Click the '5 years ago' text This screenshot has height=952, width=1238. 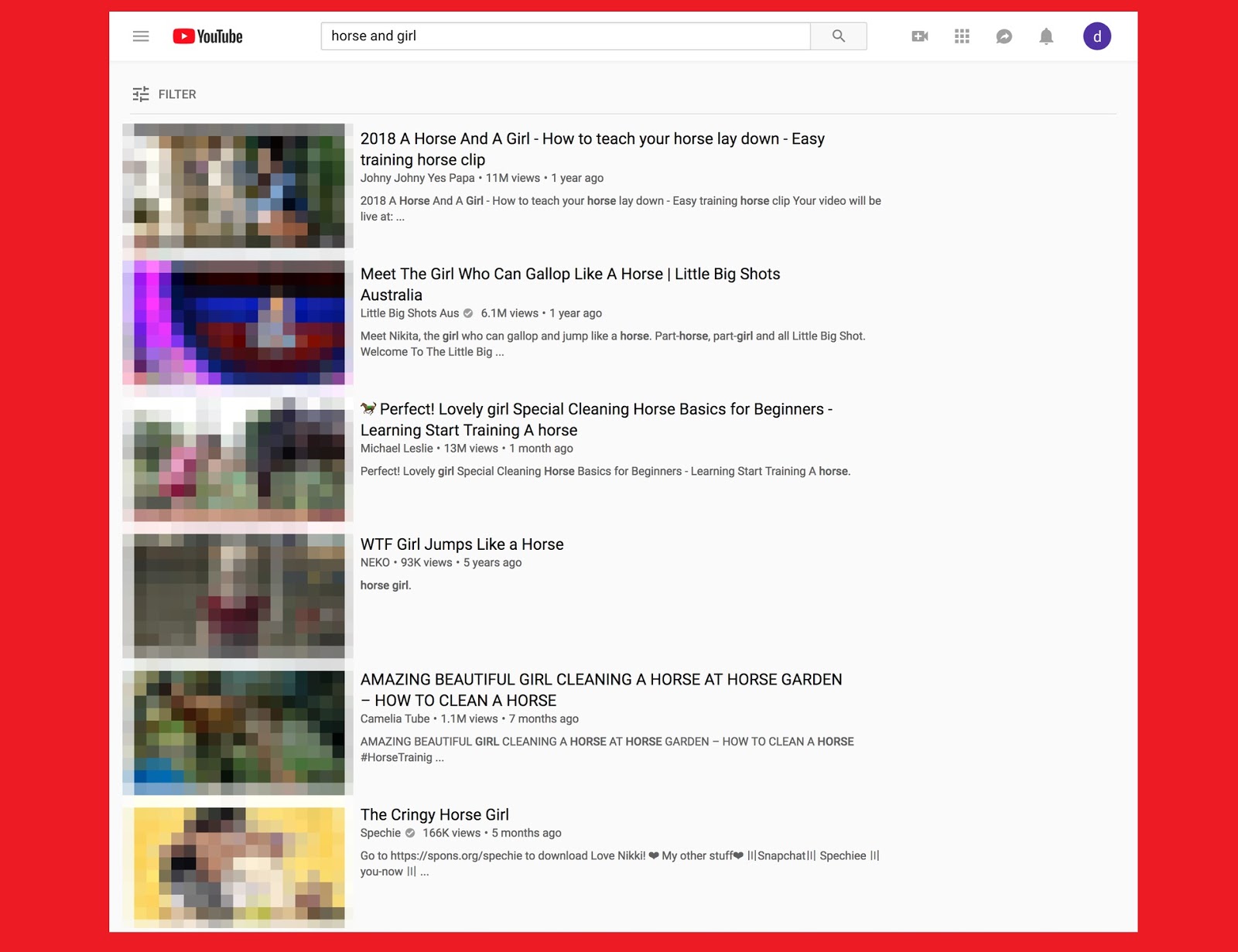point(493,563)
